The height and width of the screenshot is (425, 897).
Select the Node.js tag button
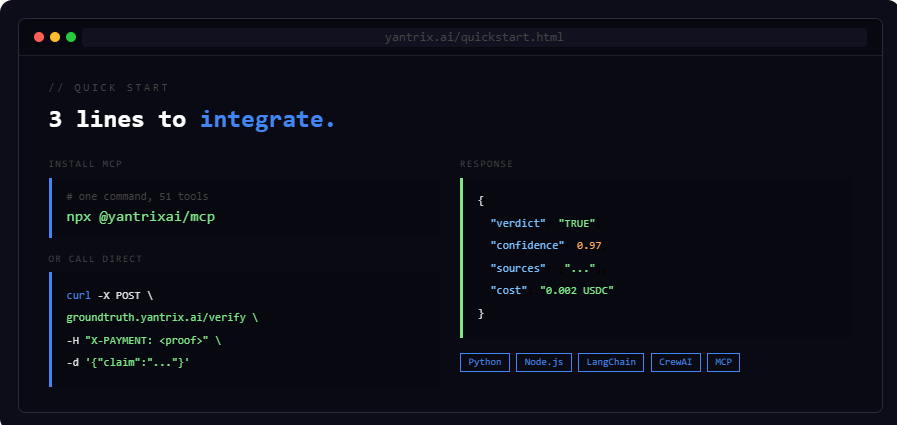[543, 362]
